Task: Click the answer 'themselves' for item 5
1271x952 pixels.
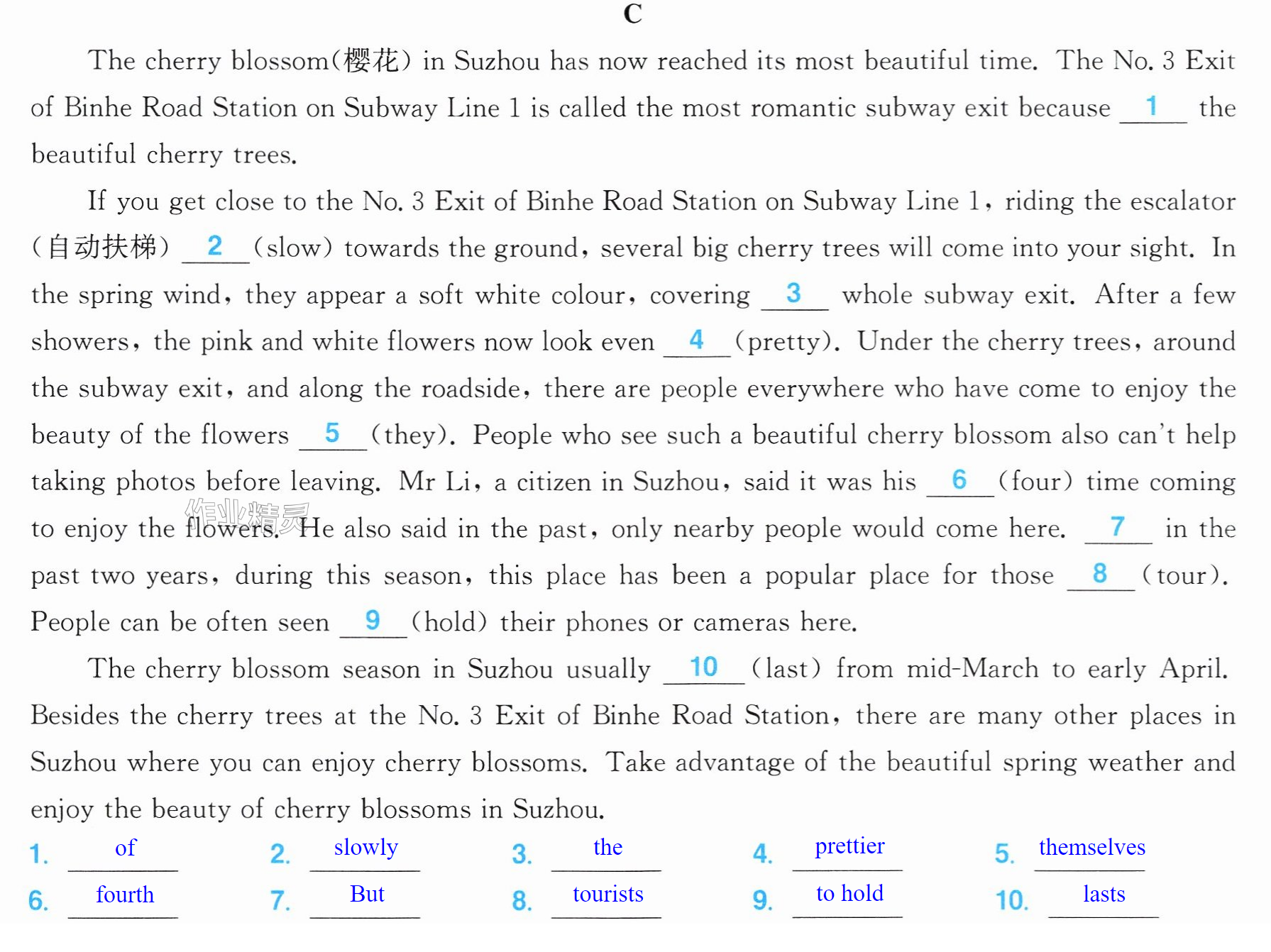Action: click(x=1091, y=847)
